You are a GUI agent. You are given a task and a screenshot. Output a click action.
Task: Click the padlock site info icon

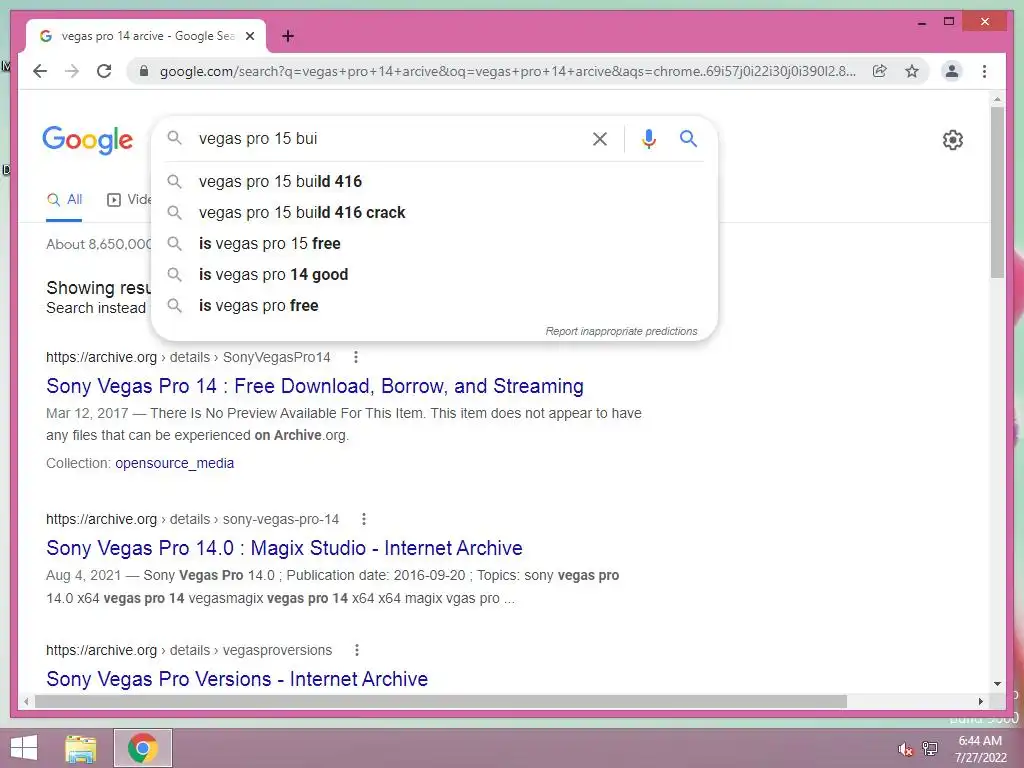coord(144,71)
